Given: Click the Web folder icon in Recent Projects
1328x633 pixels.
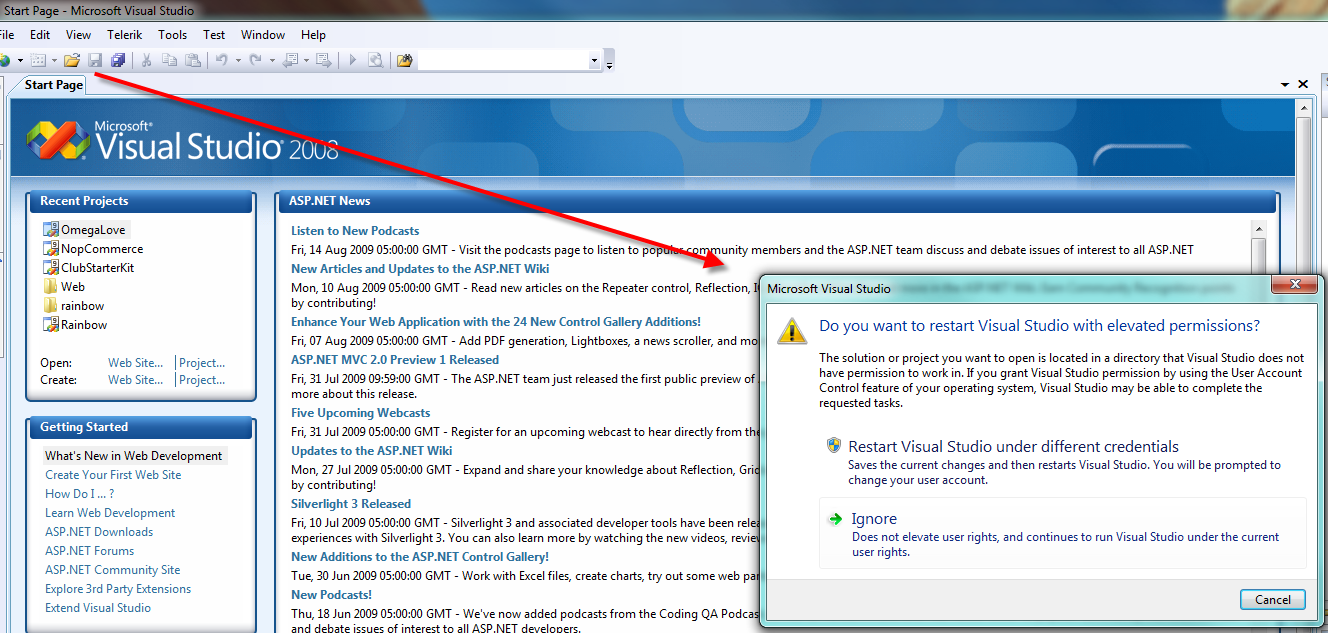Looking at the screenshot, I should coord(51,287).
